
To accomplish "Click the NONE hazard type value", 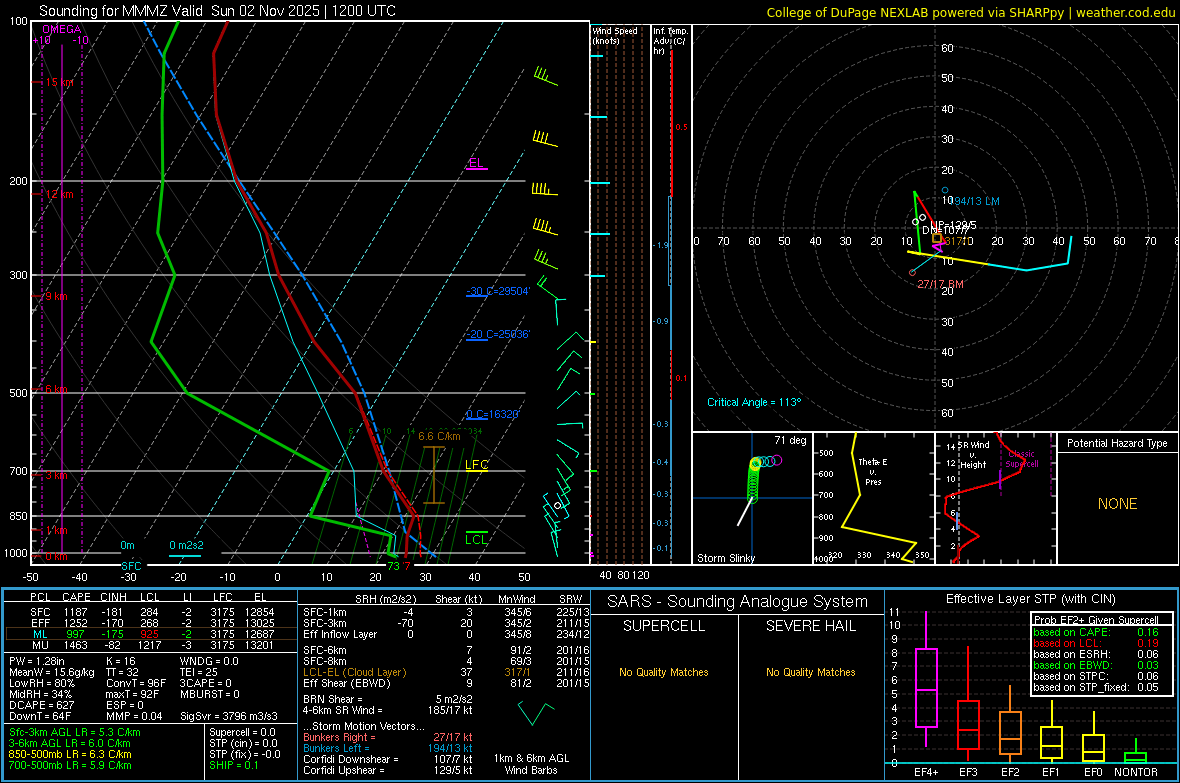I will tap(1117, 504).
